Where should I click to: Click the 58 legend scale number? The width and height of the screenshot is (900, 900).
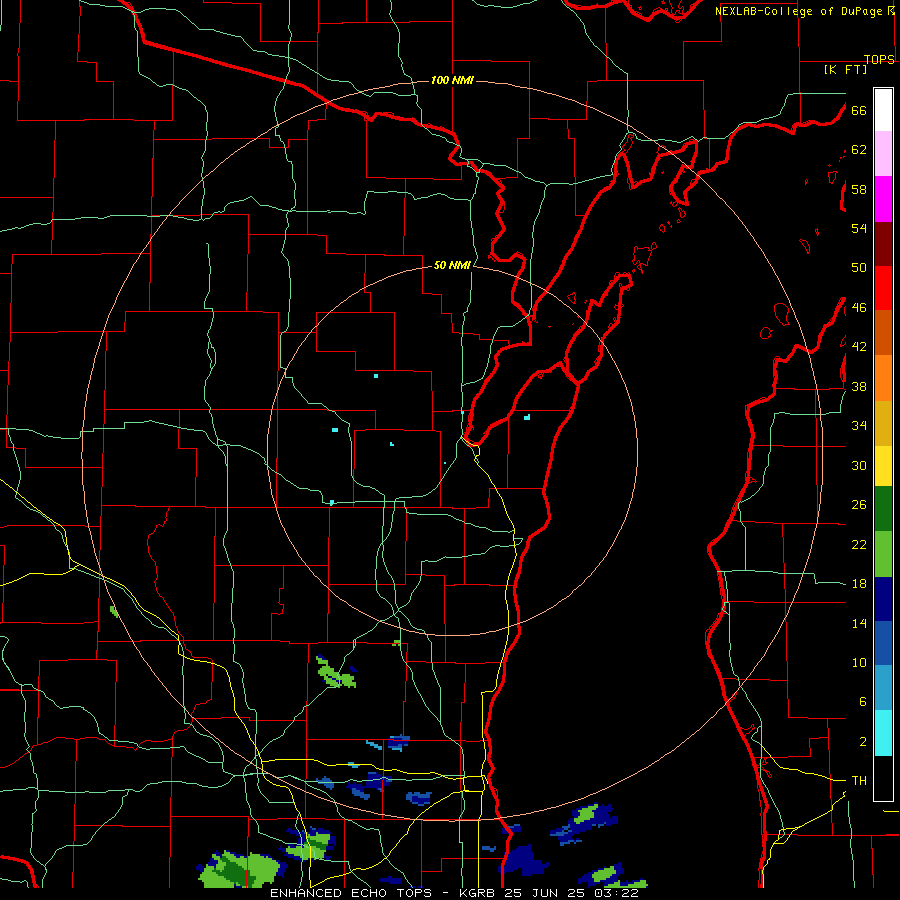[x=859, y=189]
